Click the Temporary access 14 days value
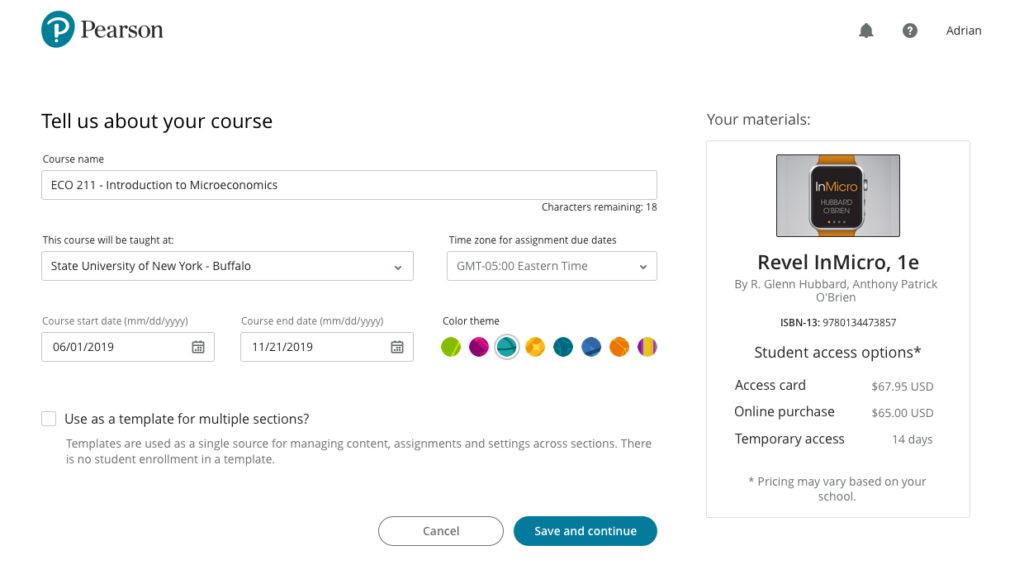1024x574 pixels. [x=912, y=439]
